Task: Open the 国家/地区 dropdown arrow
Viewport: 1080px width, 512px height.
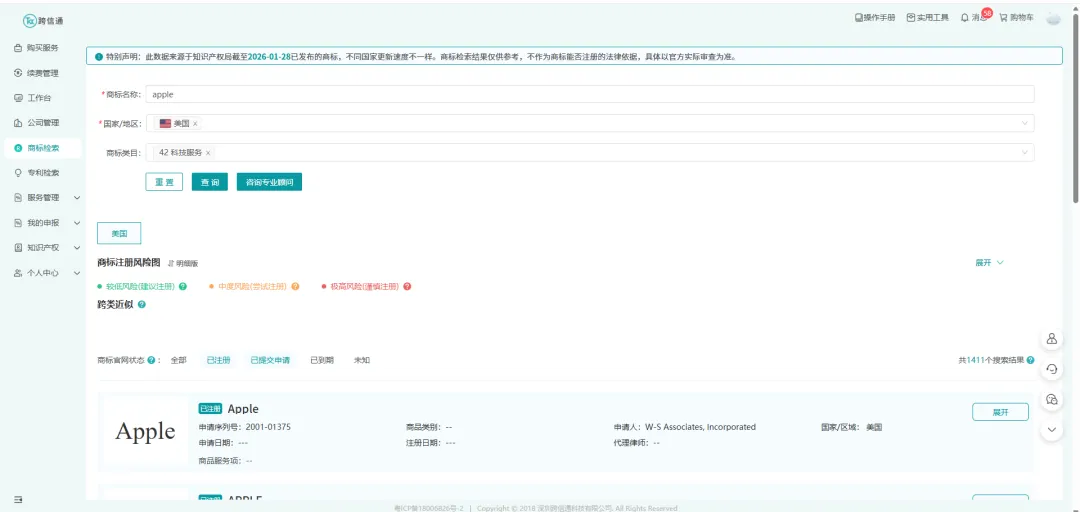Action: click(1024, 123)
